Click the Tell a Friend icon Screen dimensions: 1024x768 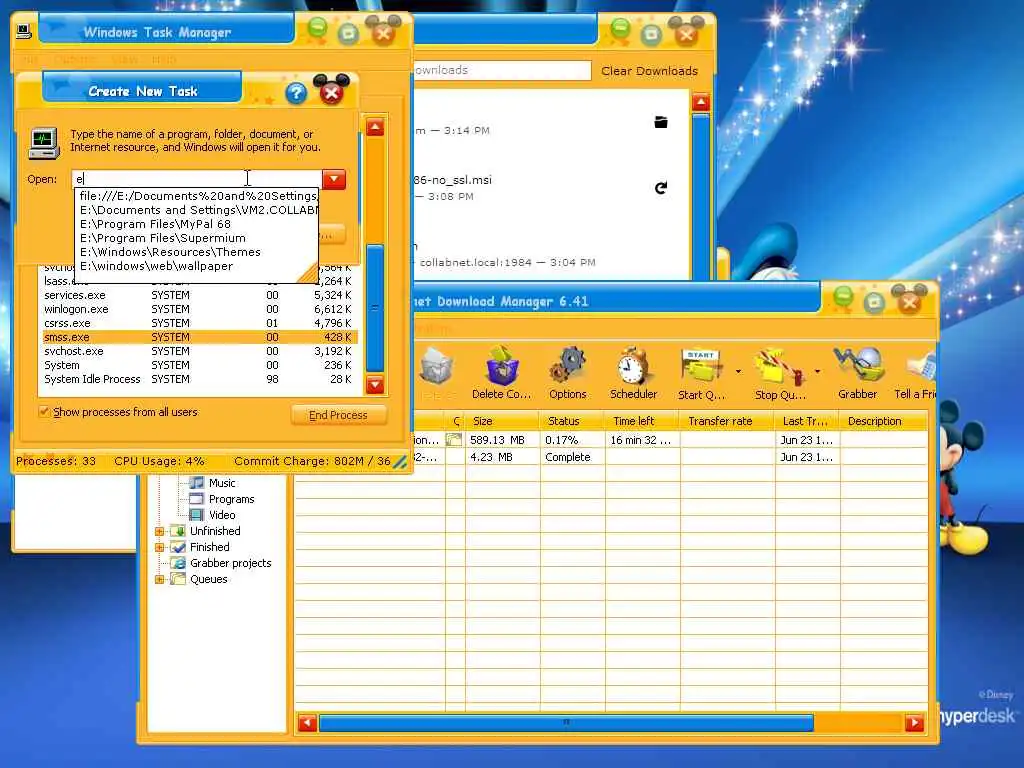pos(922,366)
